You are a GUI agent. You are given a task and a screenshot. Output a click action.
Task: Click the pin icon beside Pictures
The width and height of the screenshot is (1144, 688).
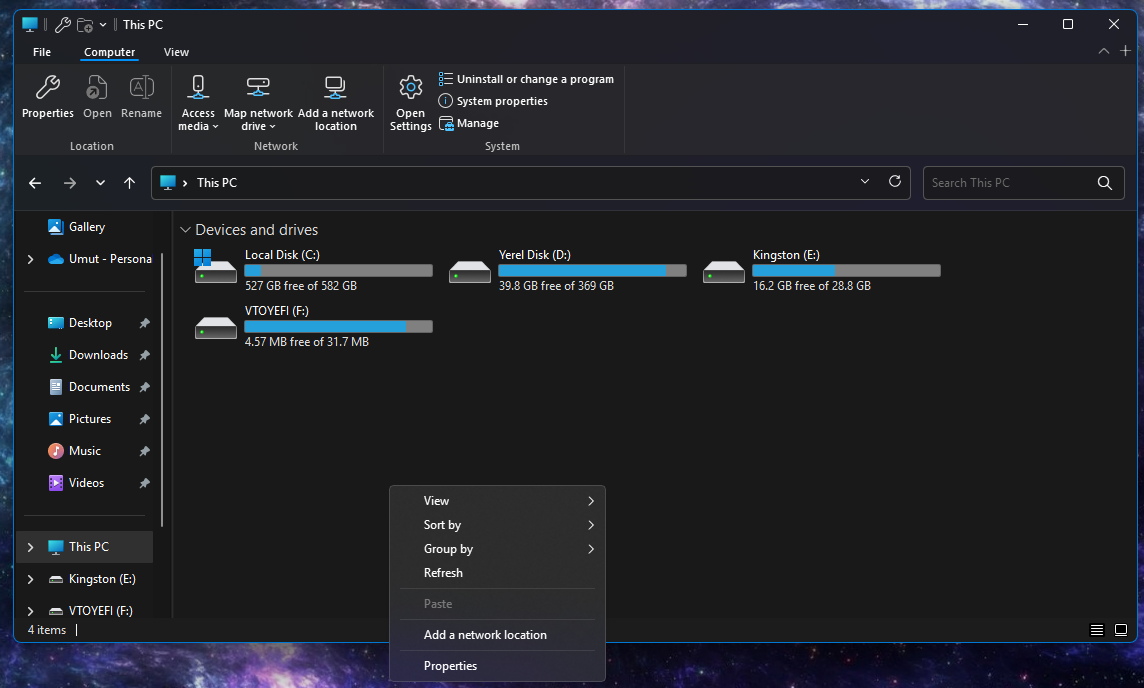pyautogui.click(x=144, y=420)
